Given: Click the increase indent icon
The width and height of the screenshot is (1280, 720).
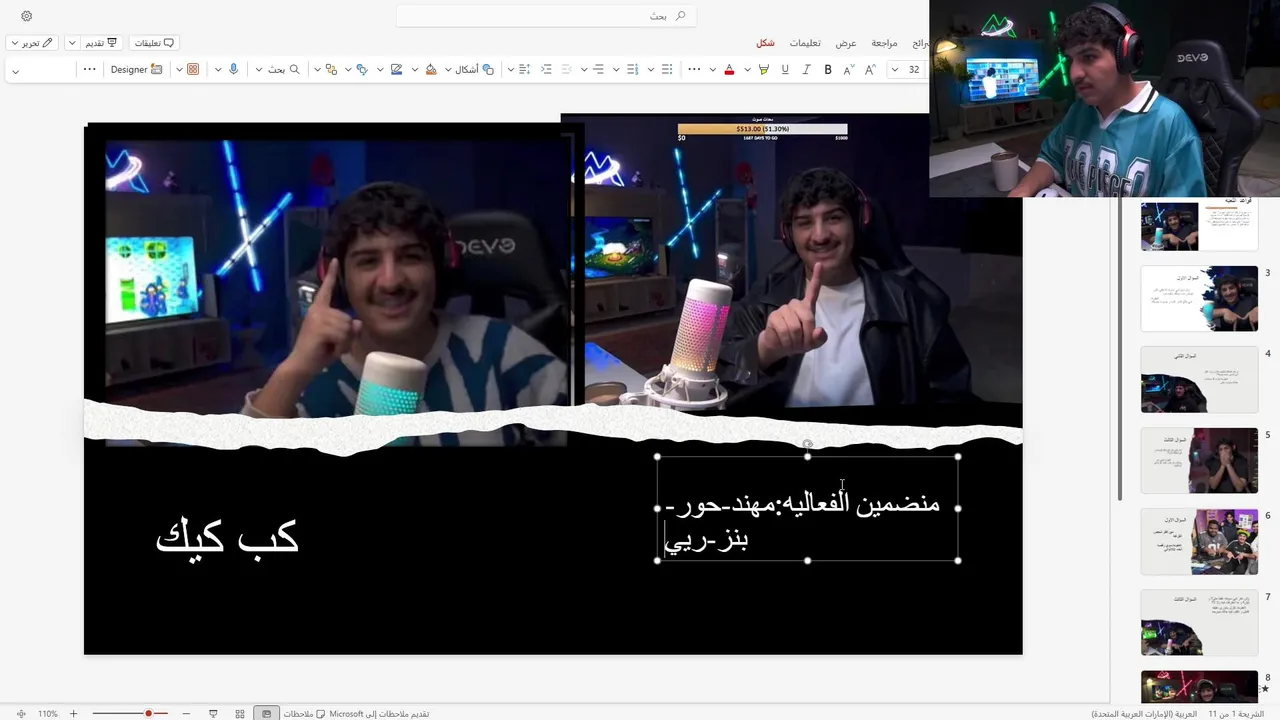Looking at the screenshot, I should [x=546, y=70].
